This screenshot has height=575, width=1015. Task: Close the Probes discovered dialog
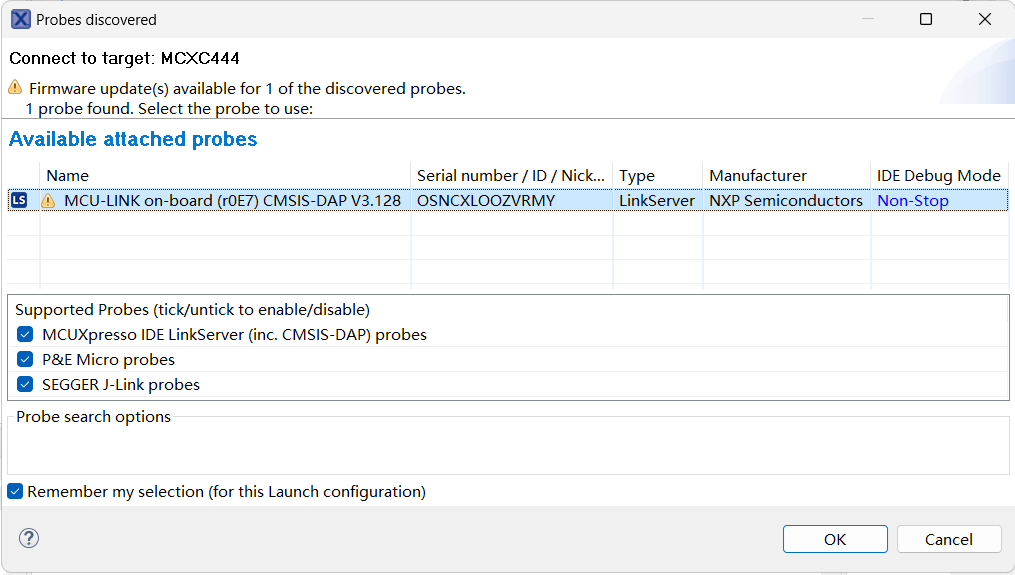click(985, 19)
